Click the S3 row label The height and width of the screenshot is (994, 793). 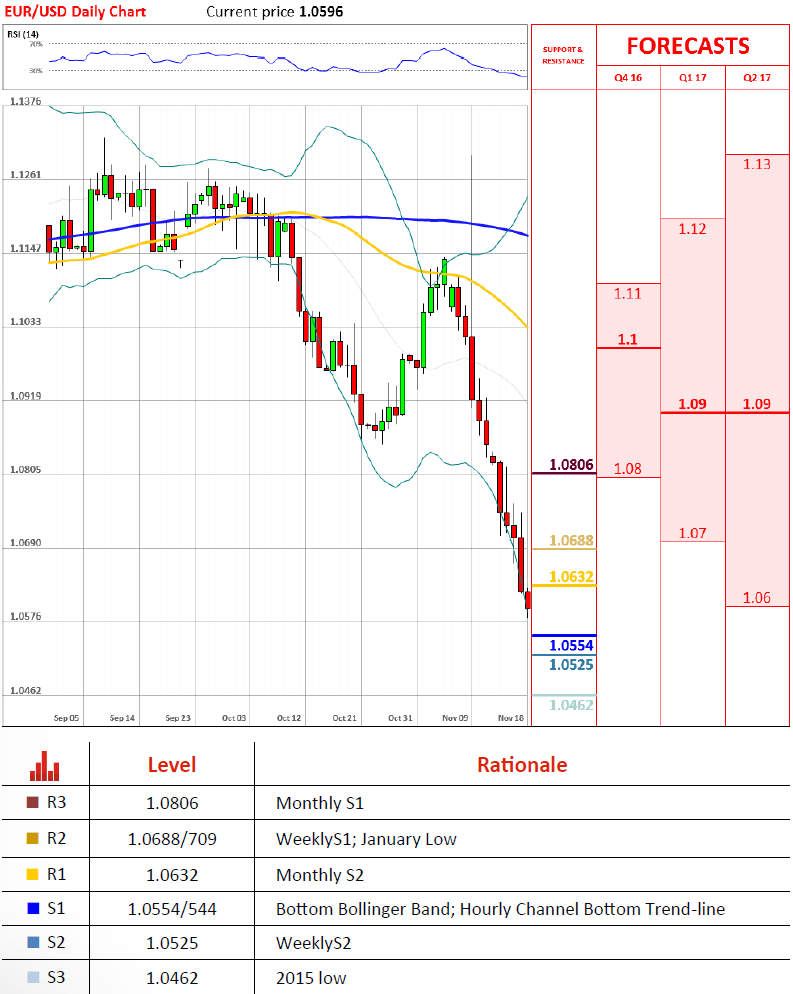coord(56,978)
